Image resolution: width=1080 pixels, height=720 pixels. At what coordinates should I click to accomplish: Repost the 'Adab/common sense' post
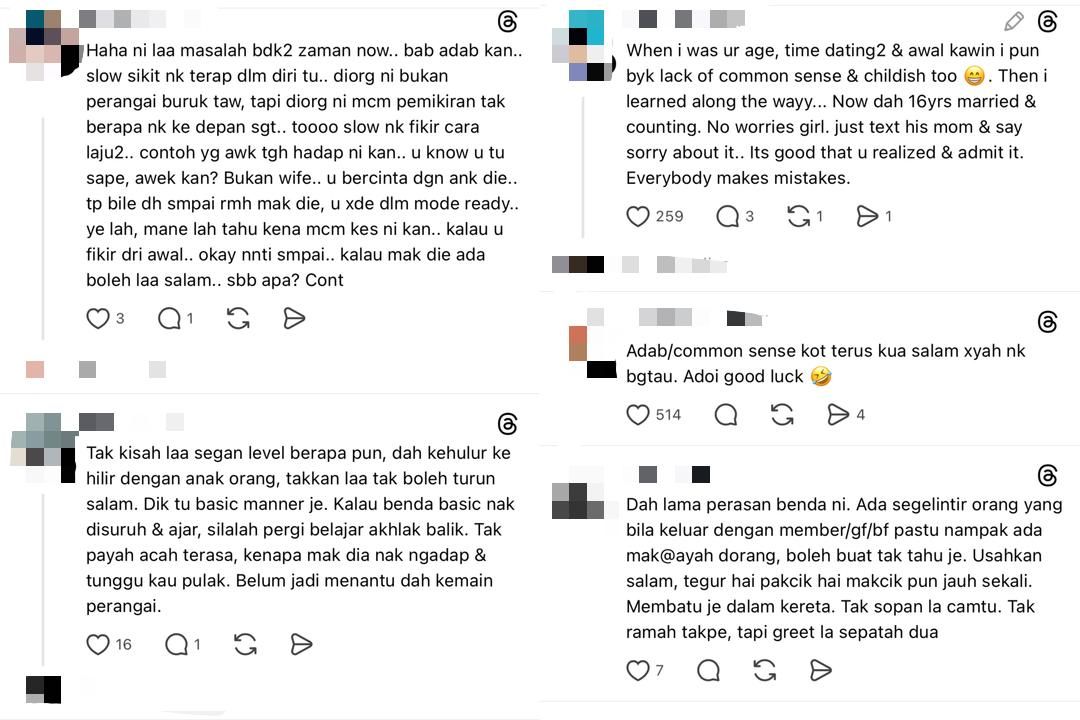[782, 415]
